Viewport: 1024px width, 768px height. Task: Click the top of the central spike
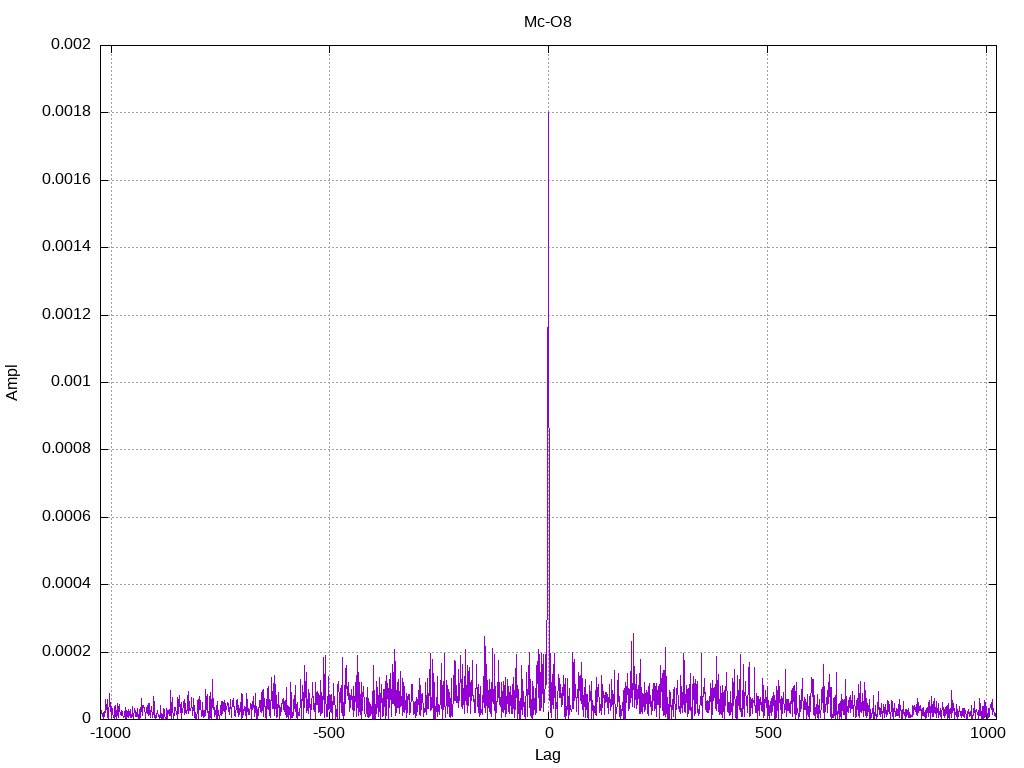coord(548,113)
